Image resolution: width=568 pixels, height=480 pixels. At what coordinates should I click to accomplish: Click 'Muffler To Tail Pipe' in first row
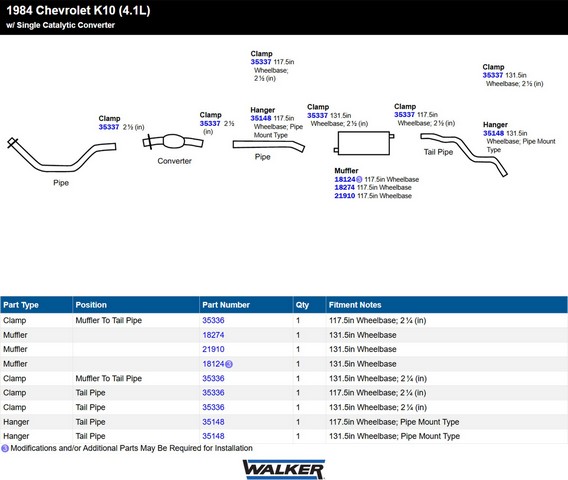click(109, 321)
